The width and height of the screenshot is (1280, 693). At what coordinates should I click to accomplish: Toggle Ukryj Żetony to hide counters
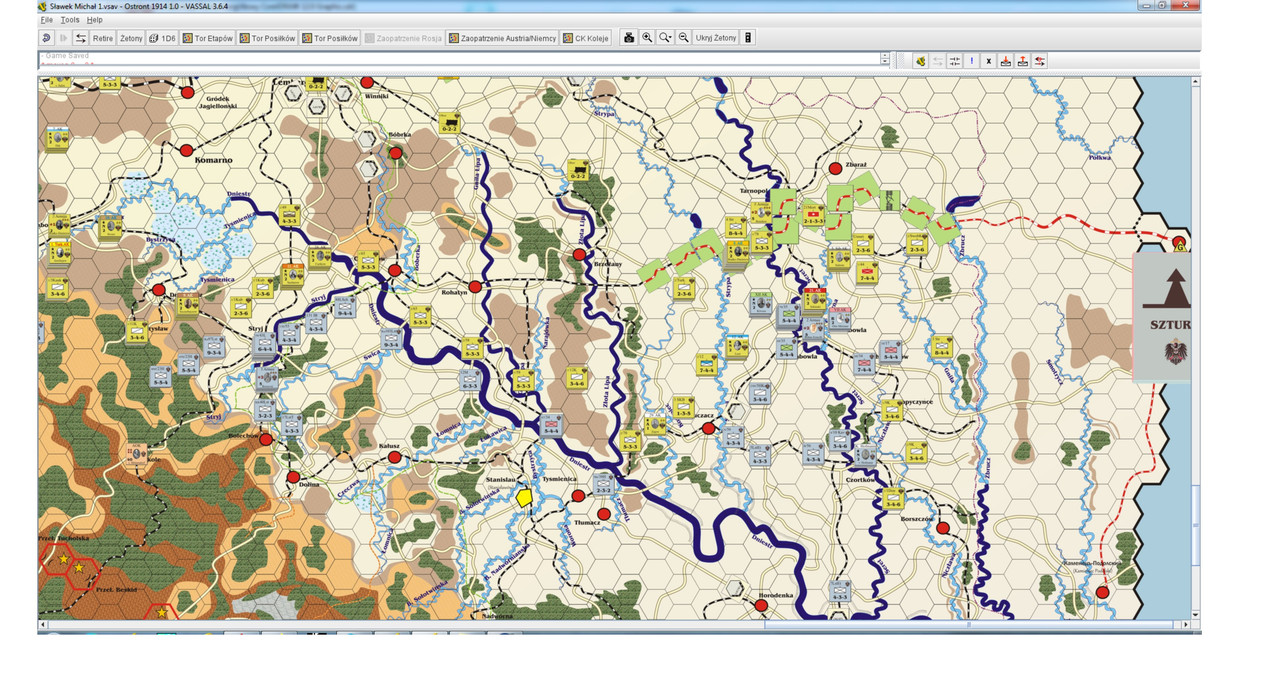(716, 38)
